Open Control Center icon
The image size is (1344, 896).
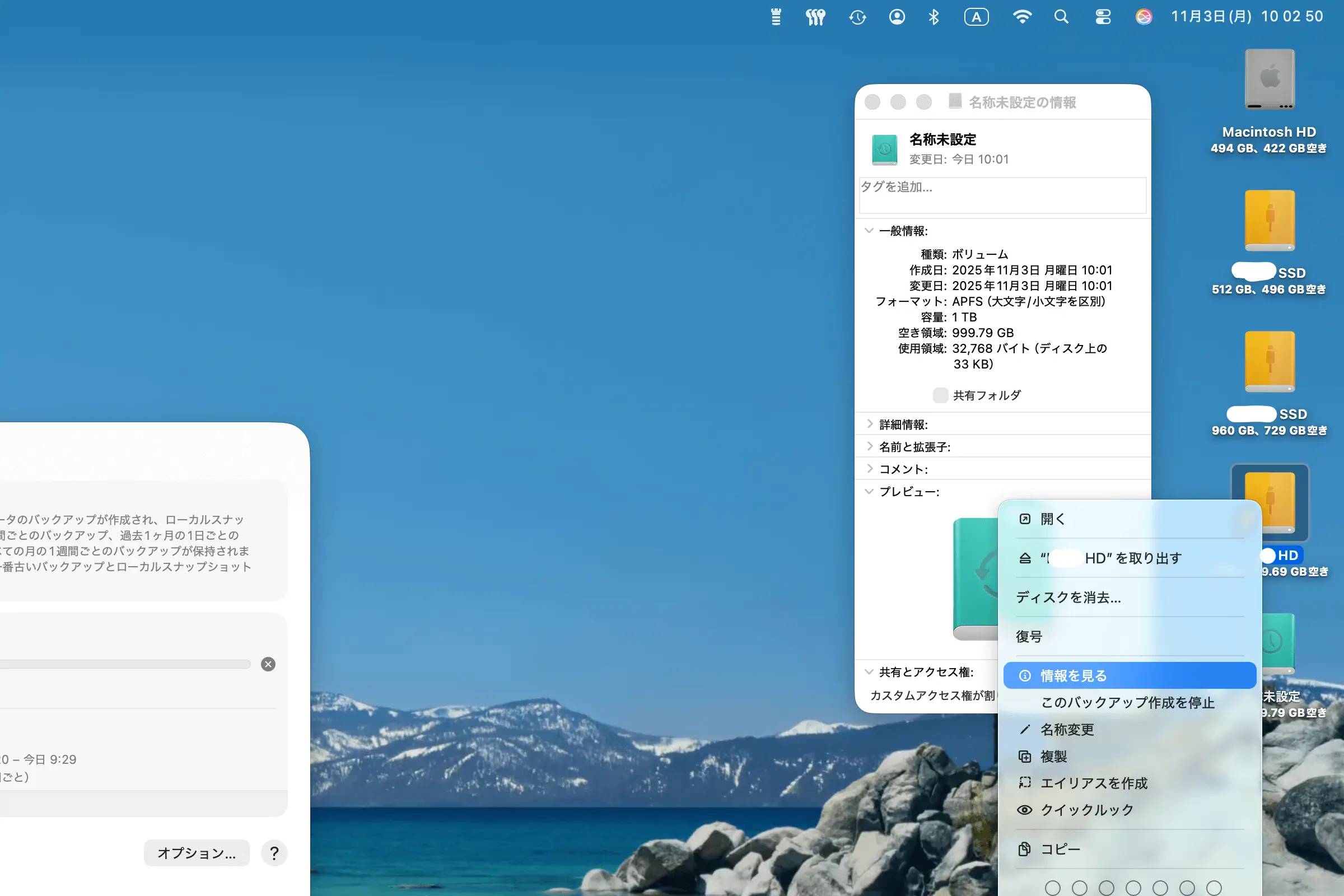tap(1103, 17)
